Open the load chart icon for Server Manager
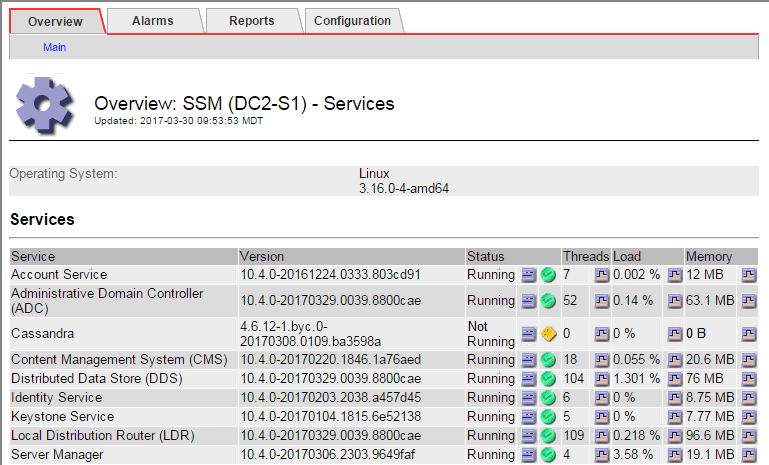Image resolution: width=769 pixels, height=465 pixels. click(675, 455)
